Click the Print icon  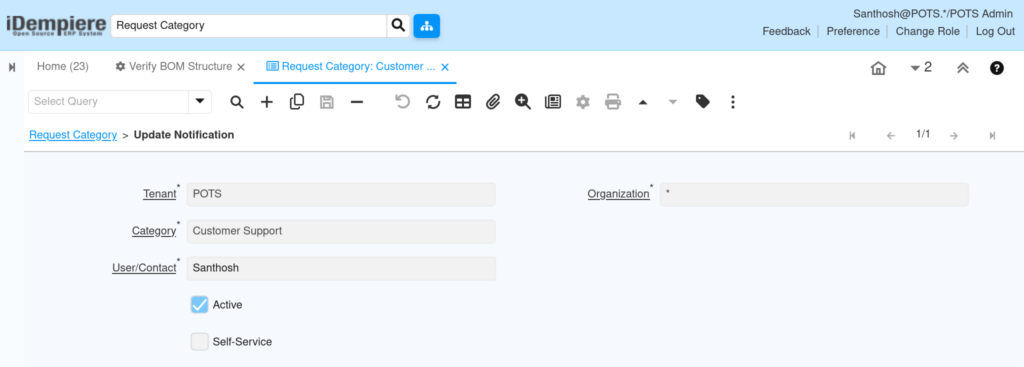coord(613,102)
